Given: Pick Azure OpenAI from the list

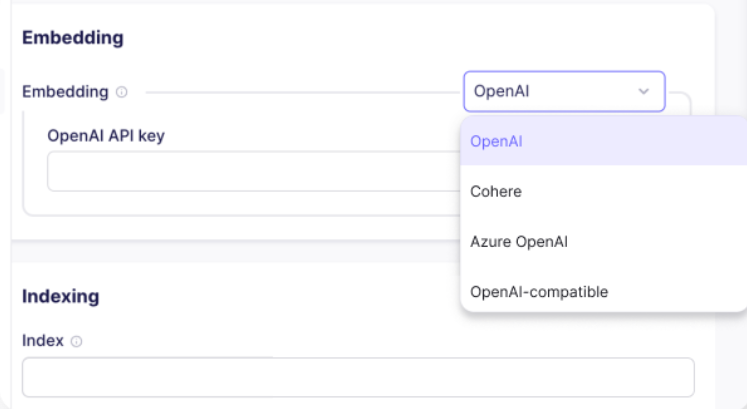Looking at the screenshot, I should coord(604,241).
